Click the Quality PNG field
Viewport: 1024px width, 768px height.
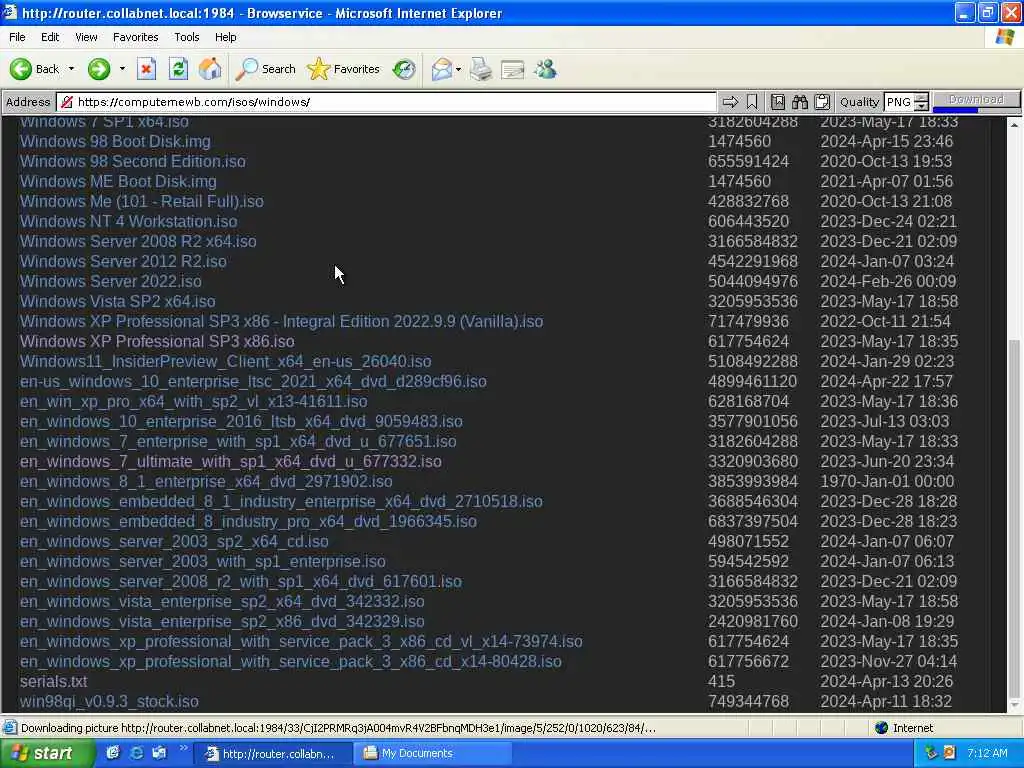[x=899, y=102]
